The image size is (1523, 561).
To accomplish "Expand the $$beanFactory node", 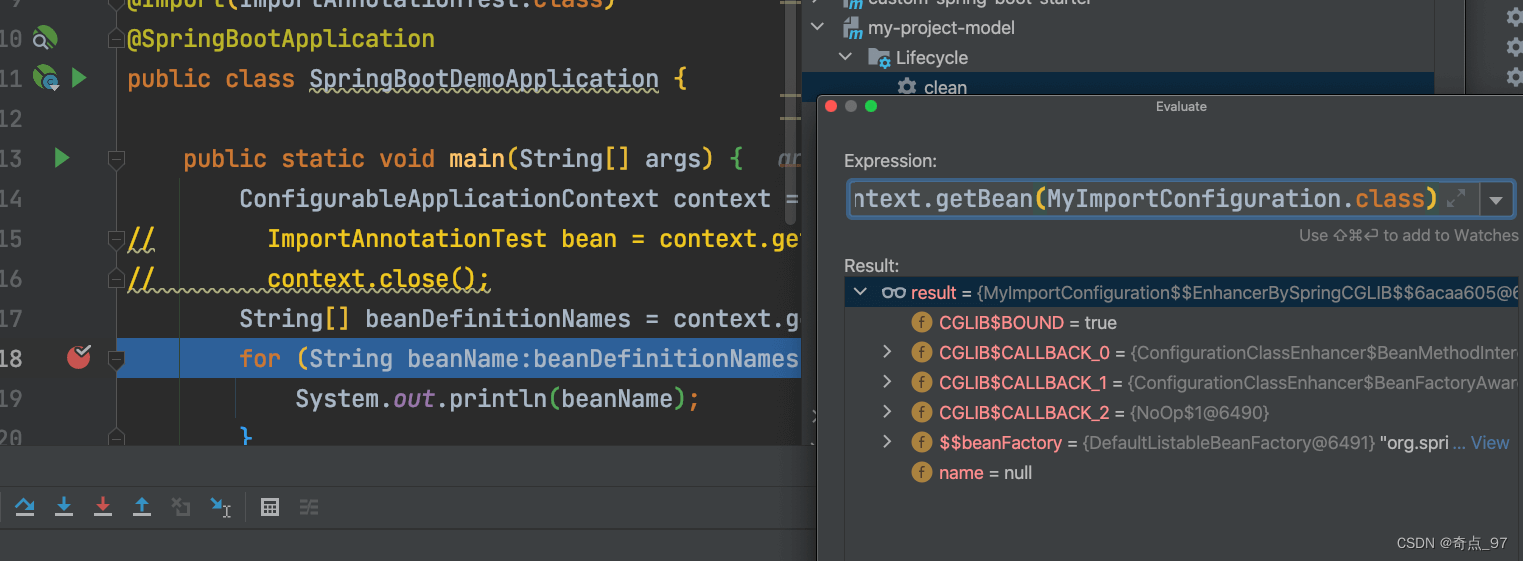I will point(886,442).
